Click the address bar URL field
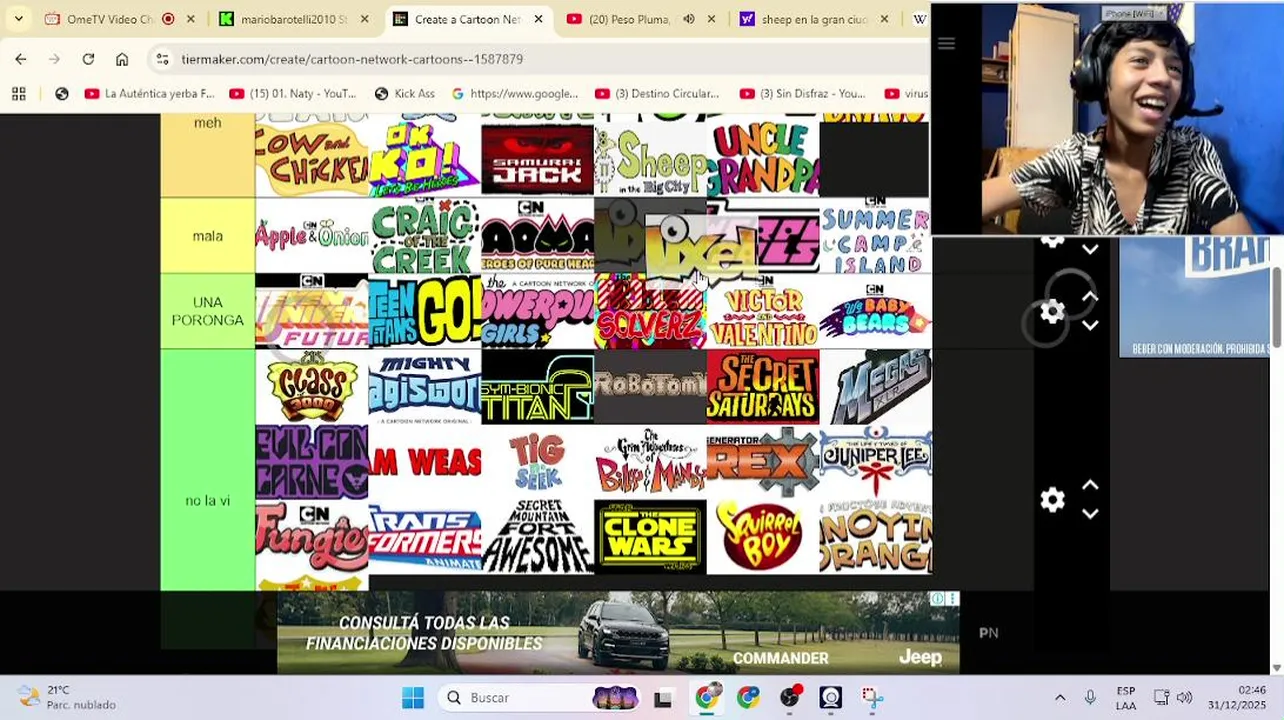 (x=540, y=59)
